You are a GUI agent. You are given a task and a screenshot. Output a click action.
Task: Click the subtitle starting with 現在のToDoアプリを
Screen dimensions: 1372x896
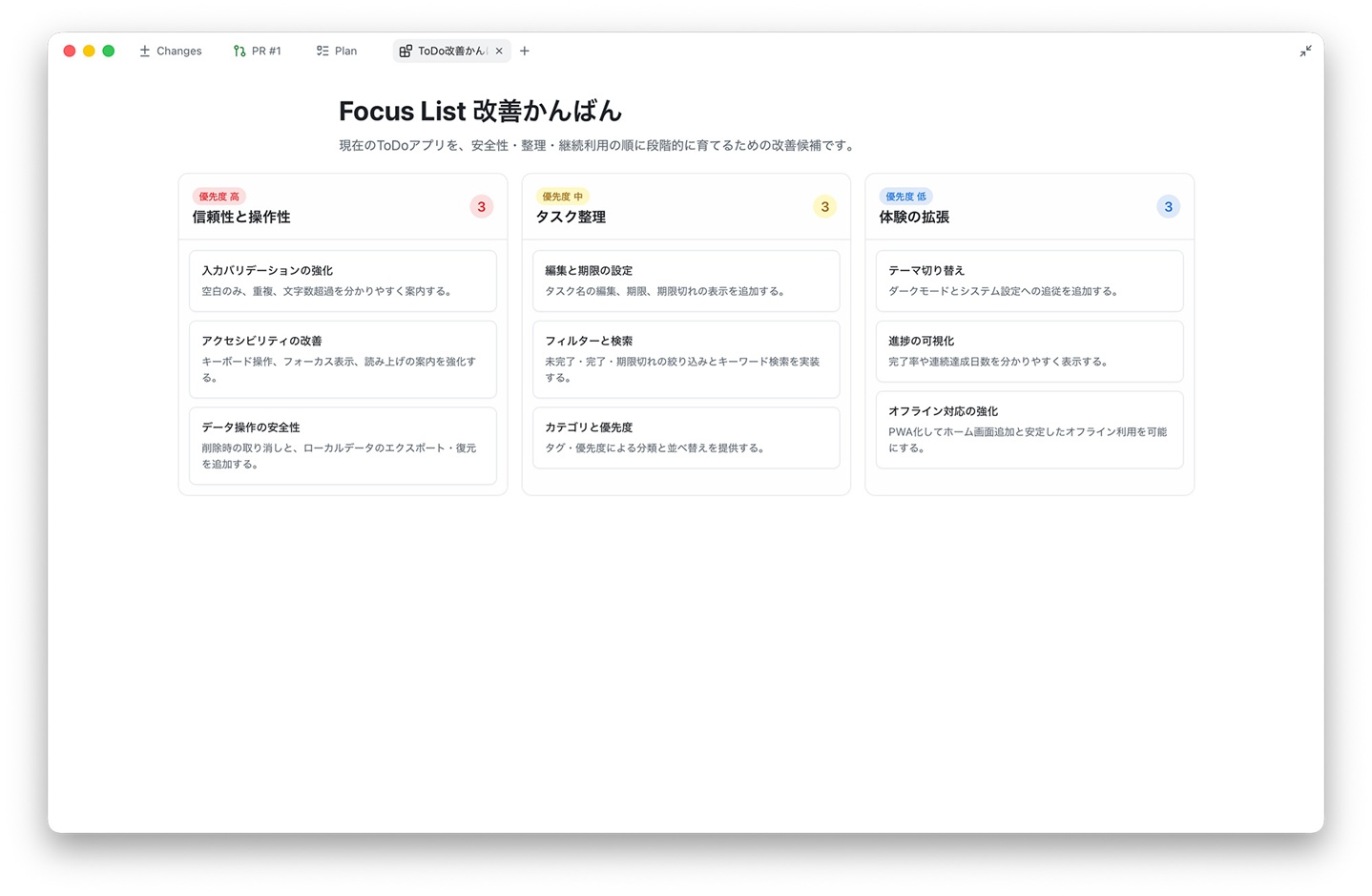pos(598,145)
